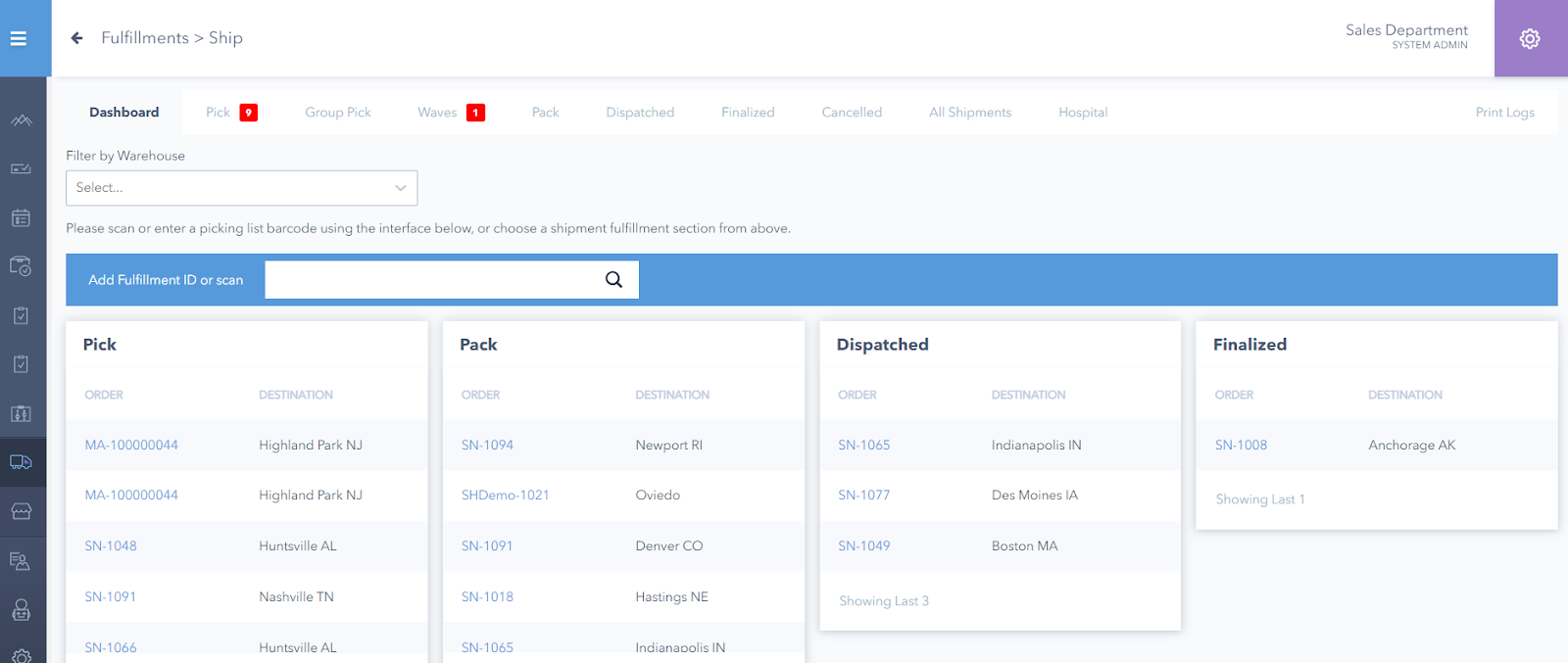Viewport: 1568px width, 663px height.
Task: Open order SN-1066 in Pick
Action: click(111, 647)
